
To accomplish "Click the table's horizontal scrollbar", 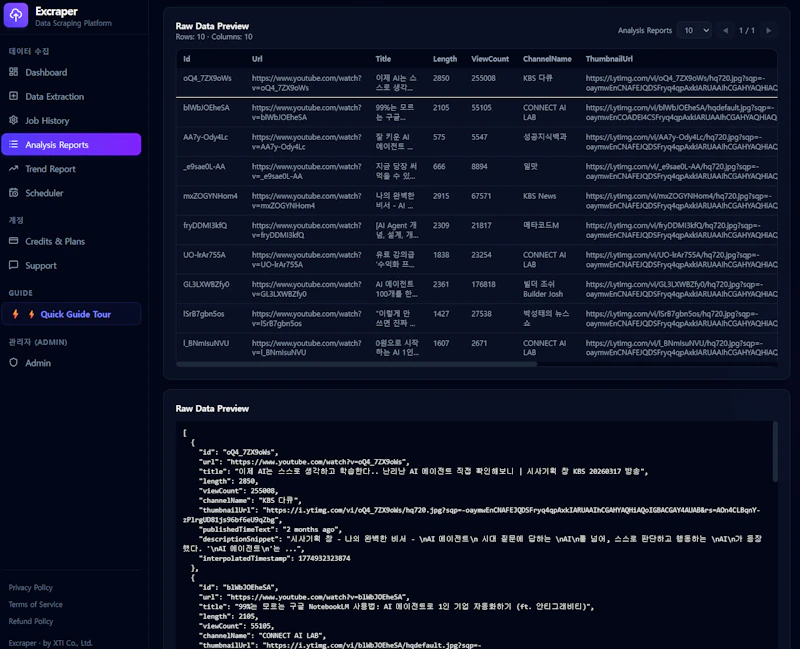I will 356,364.
